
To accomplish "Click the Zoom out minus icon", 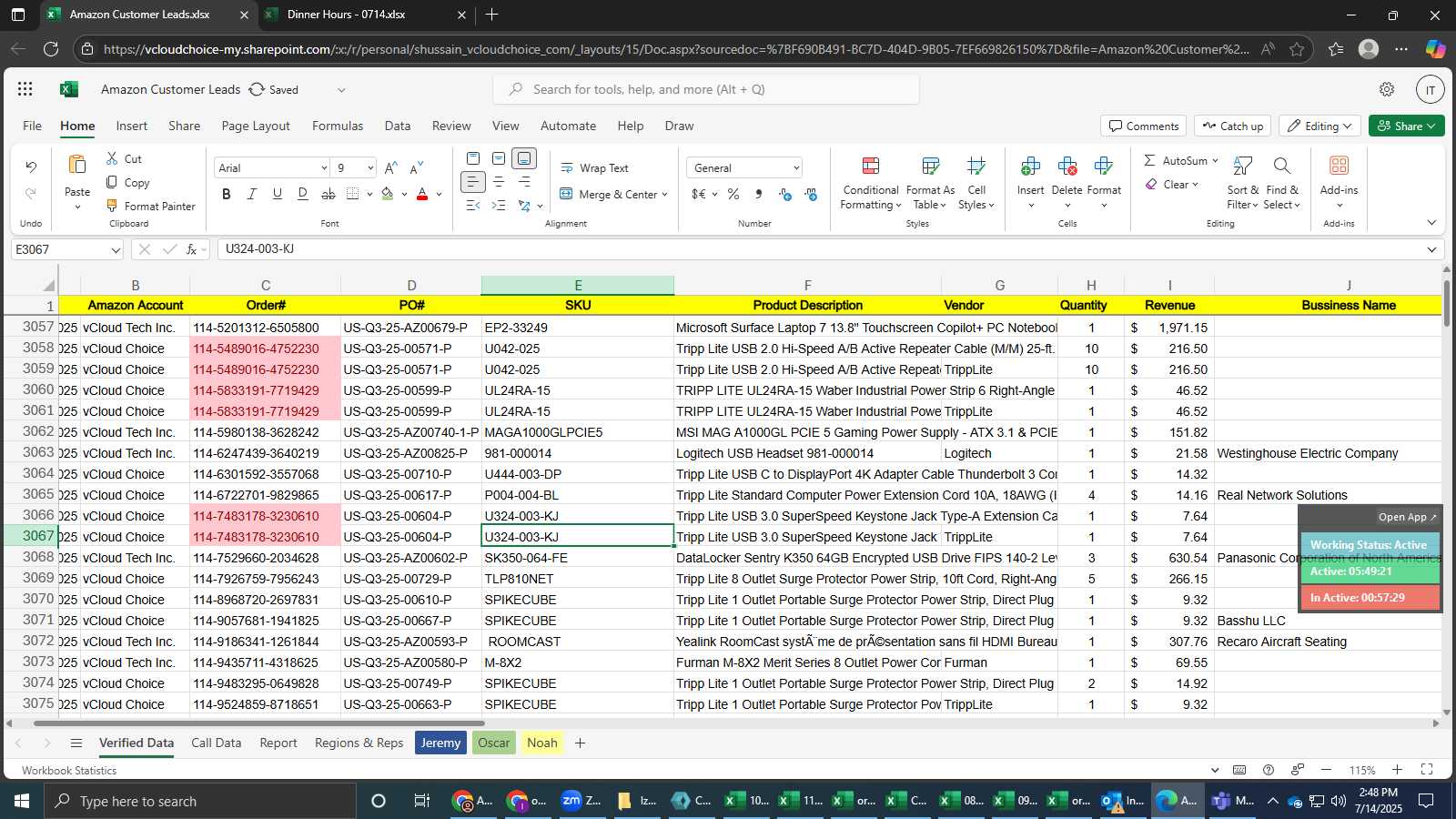I will [1326, 770].
